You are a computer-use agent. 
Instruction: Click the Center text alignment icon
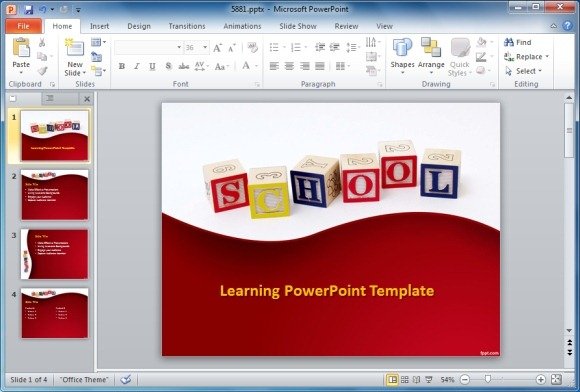289,66
